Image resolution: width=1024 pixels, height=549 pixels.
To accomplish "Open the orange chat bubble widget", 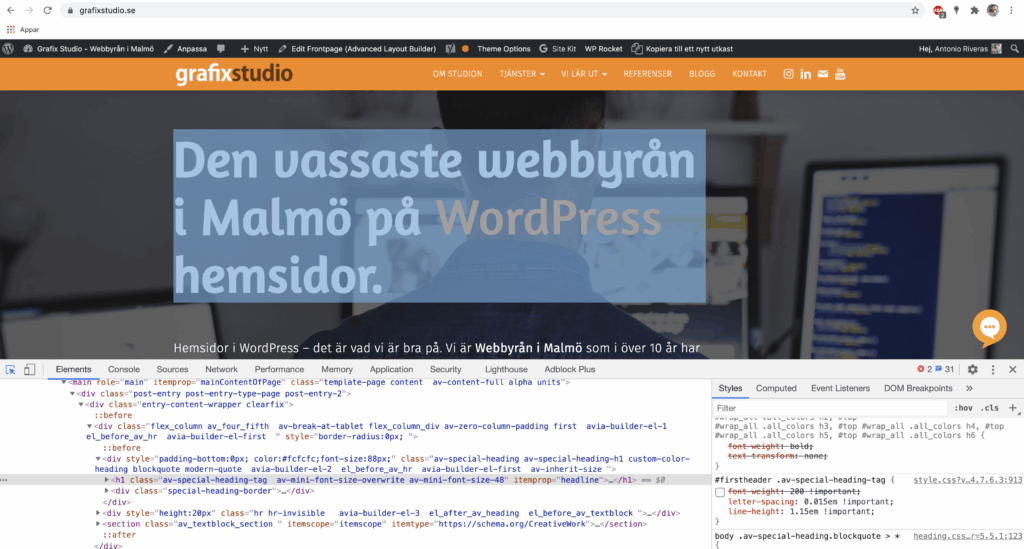I will coord(989,327).
